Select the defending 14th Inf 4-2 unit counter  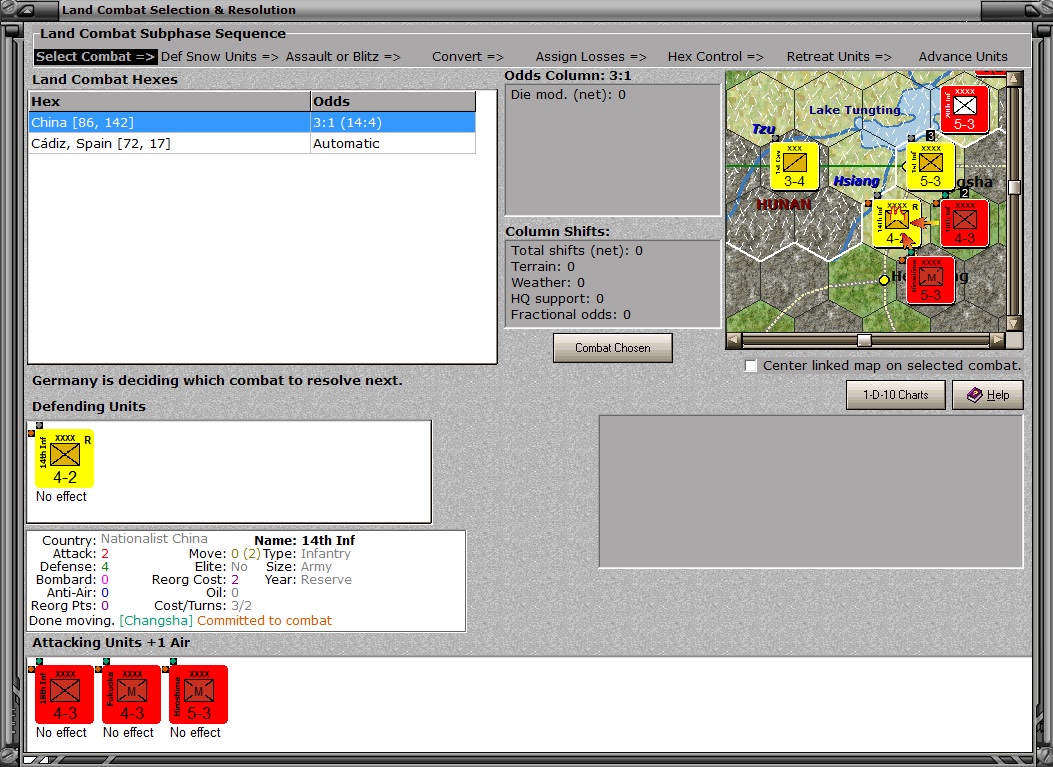[x=64, y=459]
